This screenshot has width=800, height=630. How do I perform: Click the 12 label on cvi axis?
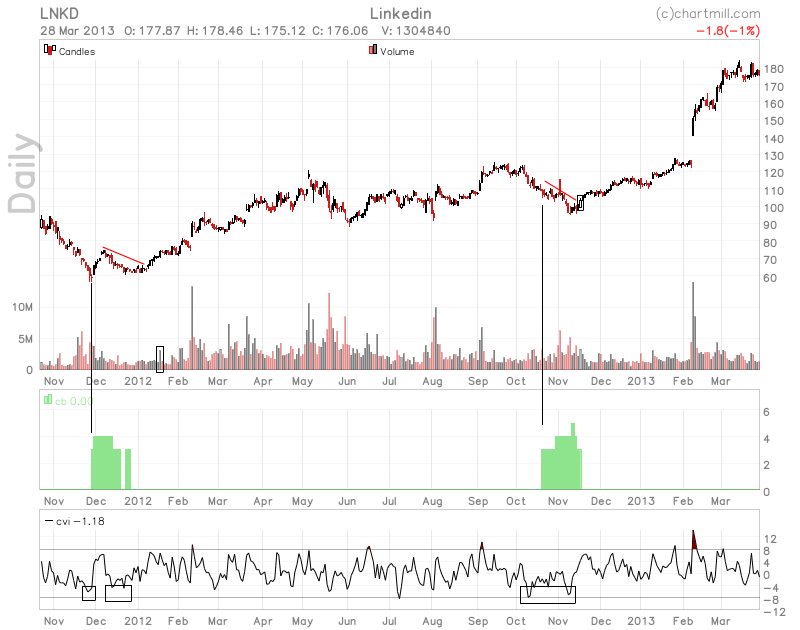tap(770, 539)
